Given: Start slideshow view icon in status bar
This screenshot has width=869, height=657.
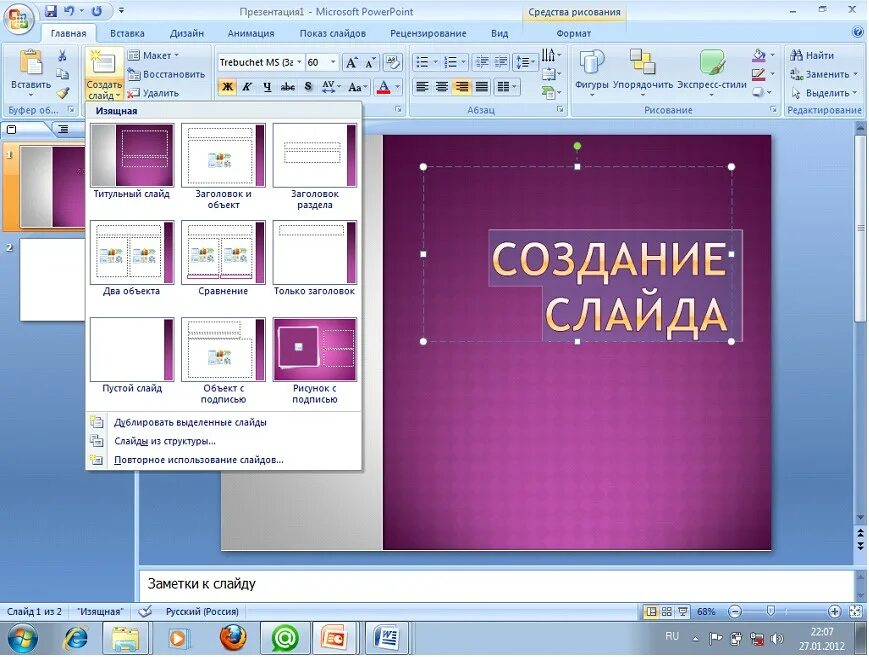Looking at the screenshot, I should (683, 612).
